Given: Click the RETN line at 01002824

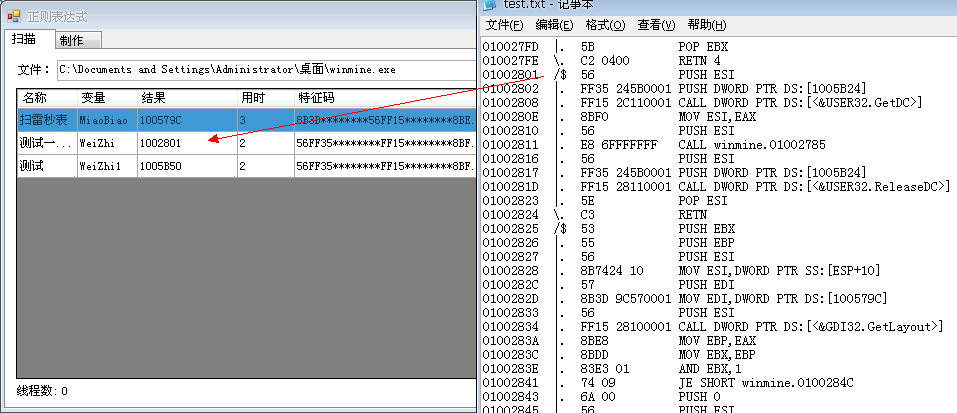Looking at the screenshot, I should [x=594, y=215].
